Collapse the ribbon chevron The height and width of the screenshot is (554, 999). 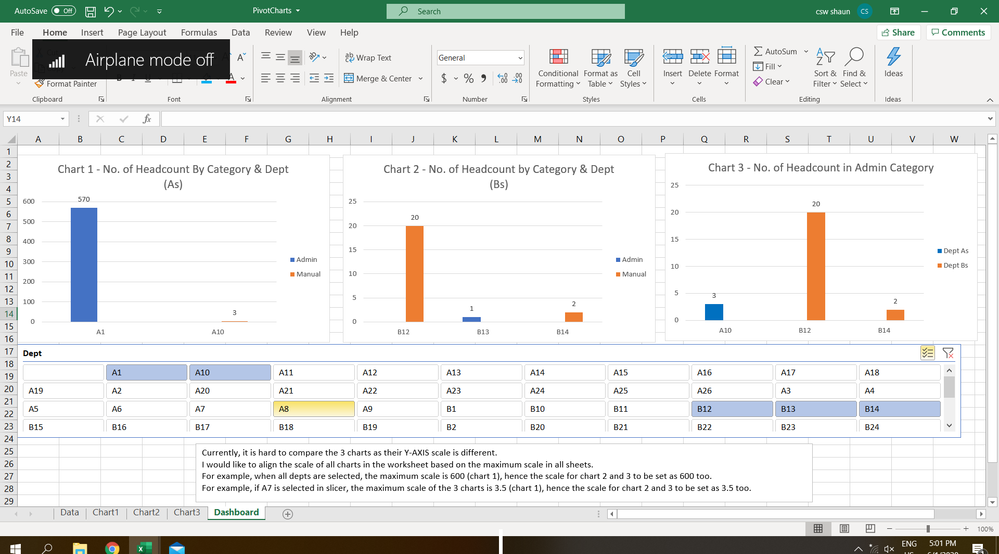(989, 100)
